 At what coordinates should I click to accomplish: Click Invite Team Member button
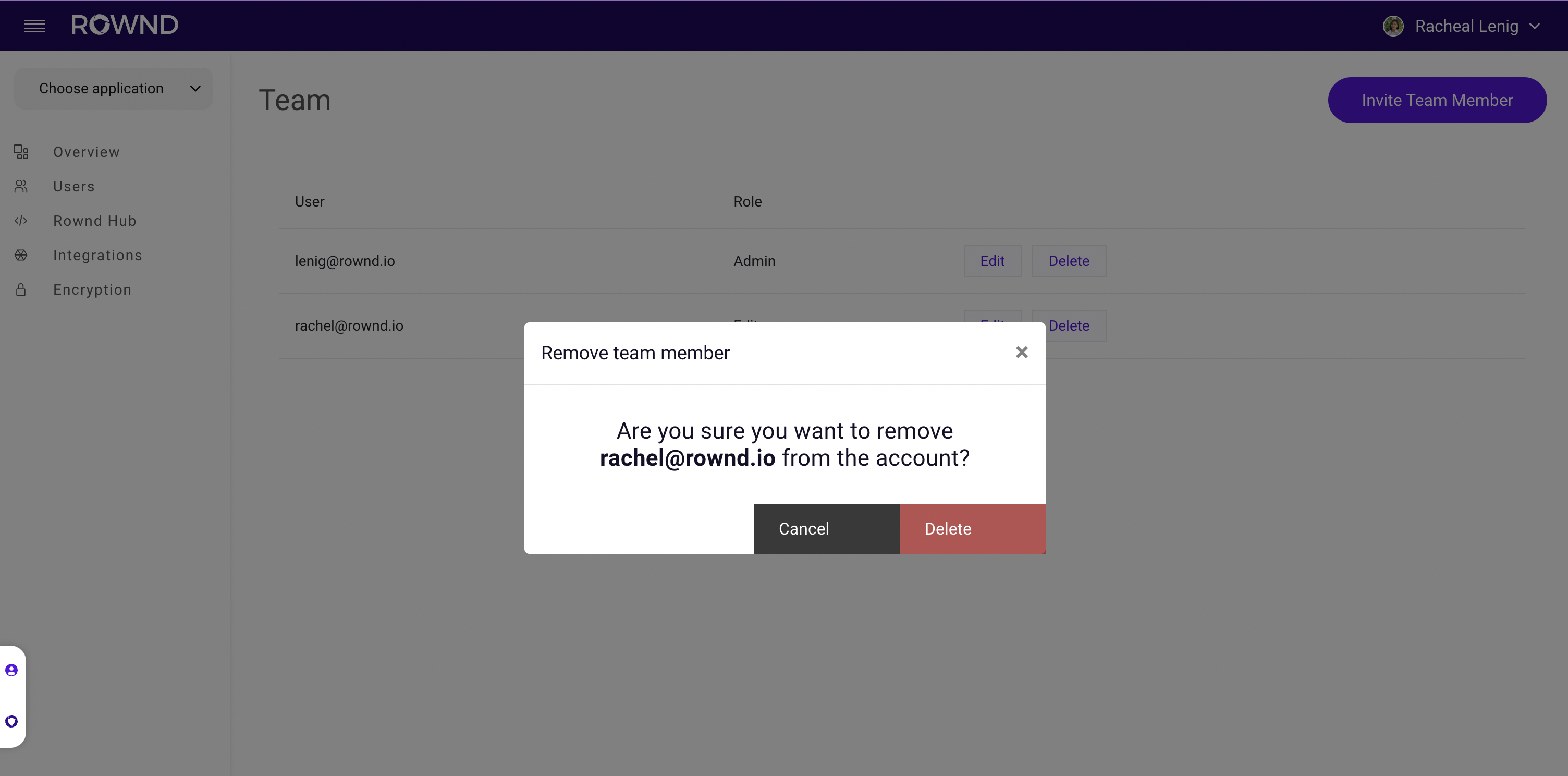(x=1437, y=100)
